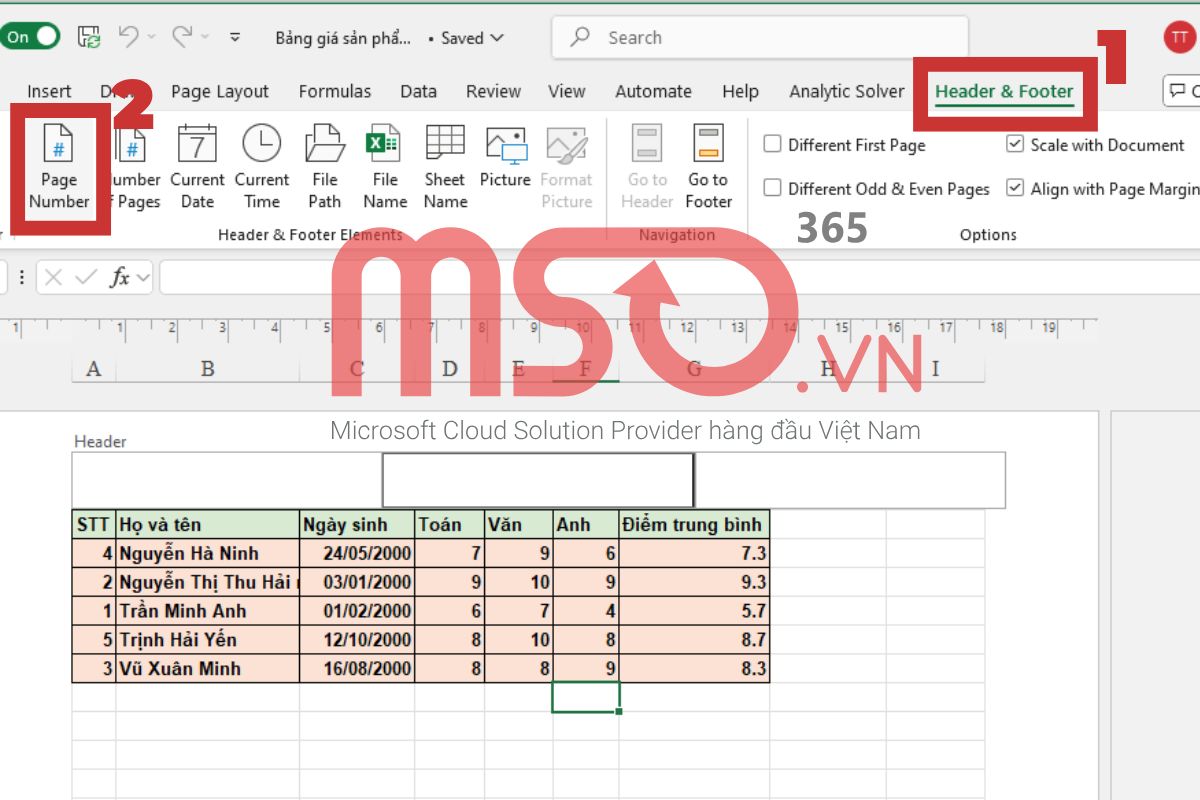Select cell 'Trịnh Hải Yến'
The width and height of the screenshot is (1200, 800).
208,639
